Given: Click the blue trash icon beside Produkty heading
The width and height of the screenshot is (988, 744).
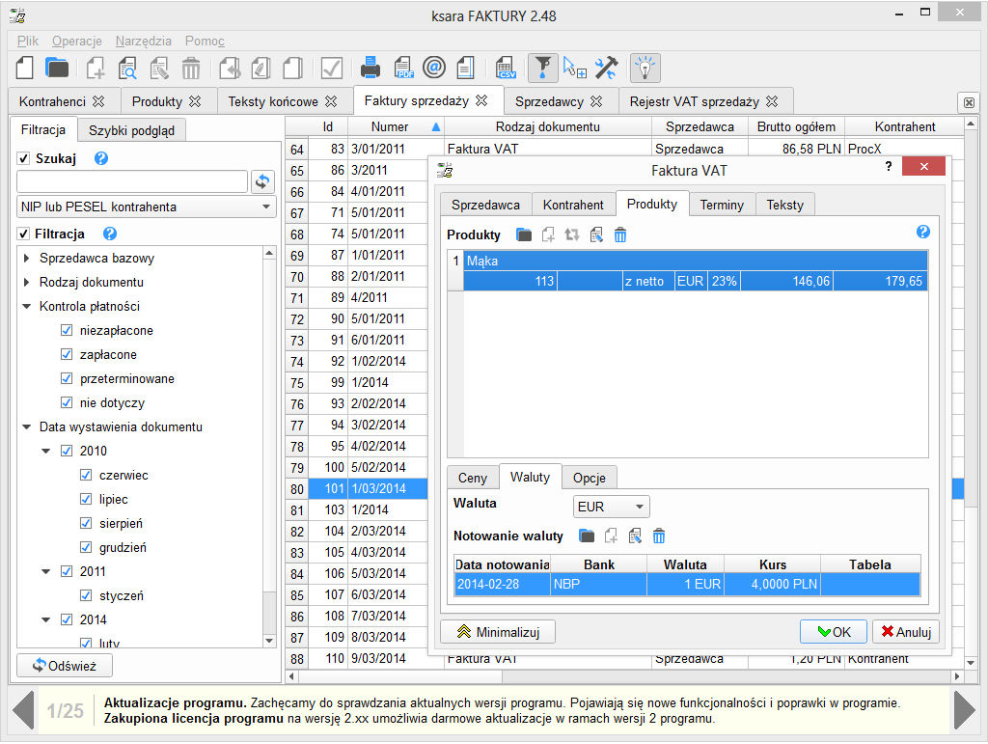Looking at the screenshot, I should click(620, 235).
